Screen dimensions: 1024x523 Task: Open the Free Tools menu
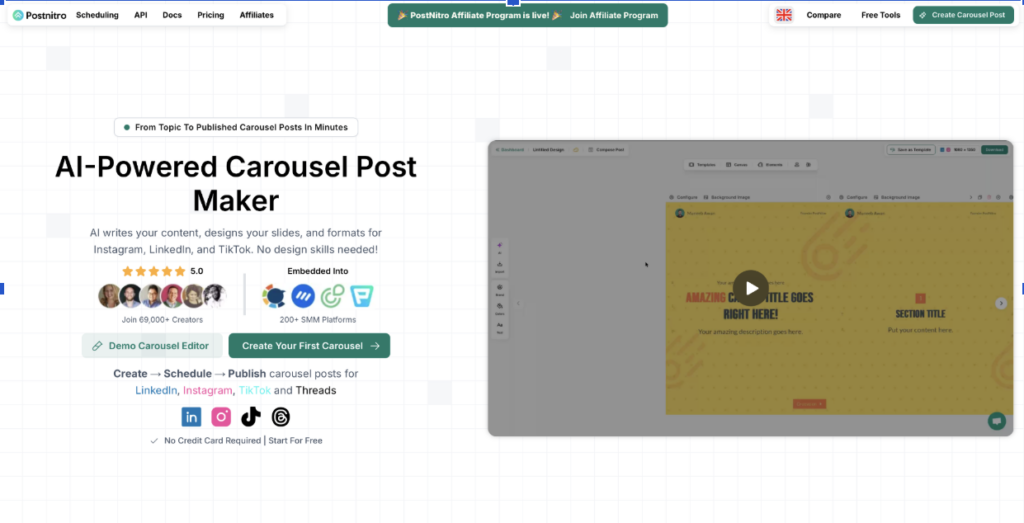point(880,15)
